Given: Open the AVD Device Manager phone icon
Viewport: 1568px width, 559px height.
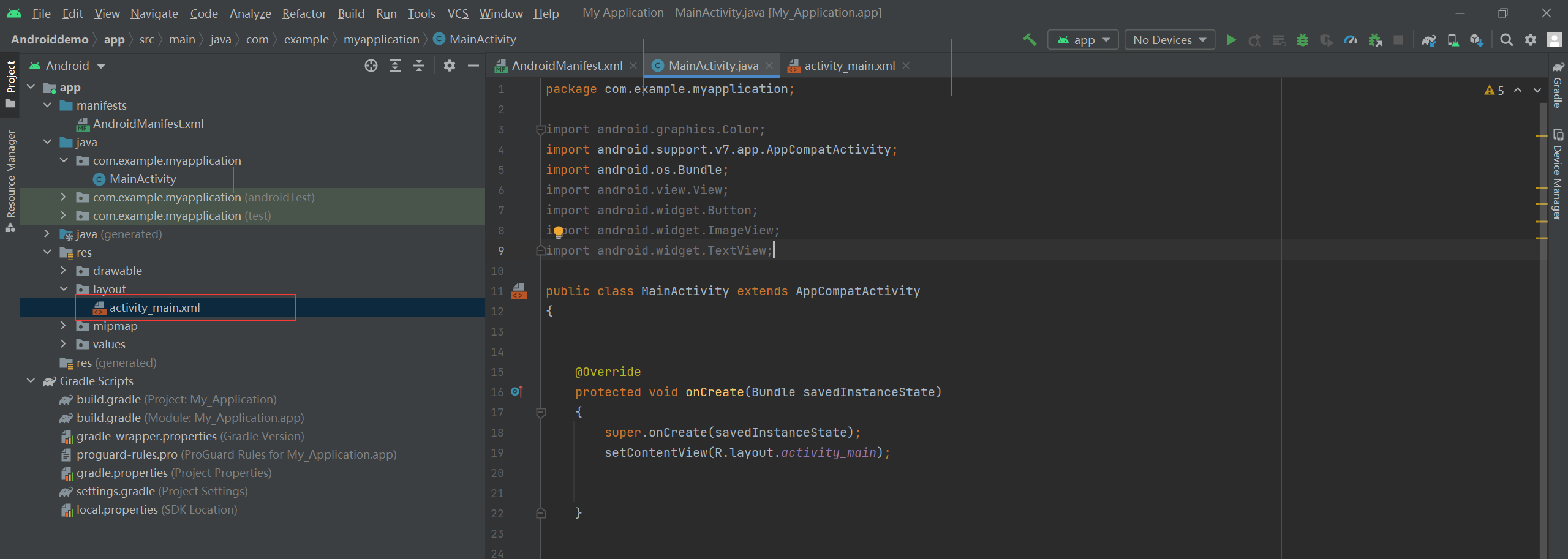Looking at the screenshot, I should coord(1453,40).
